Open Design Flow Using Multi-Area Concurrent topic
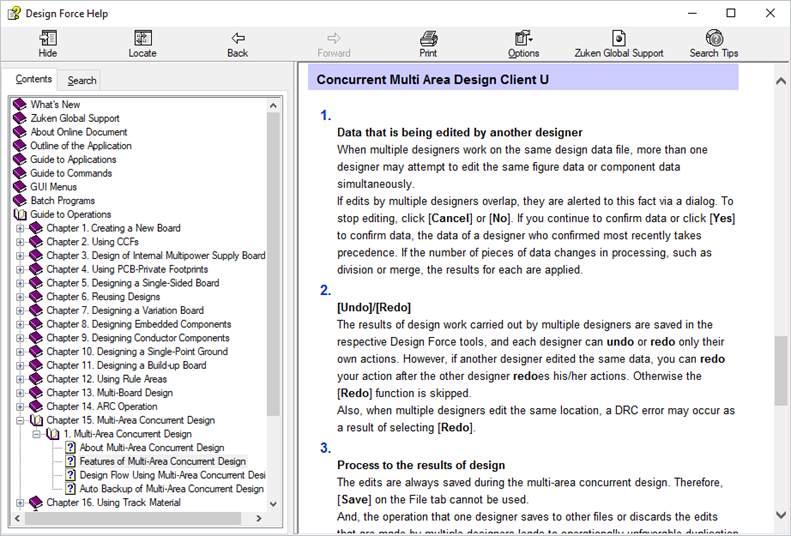This screenshot has height=536, width=791. tap(172, 475)
